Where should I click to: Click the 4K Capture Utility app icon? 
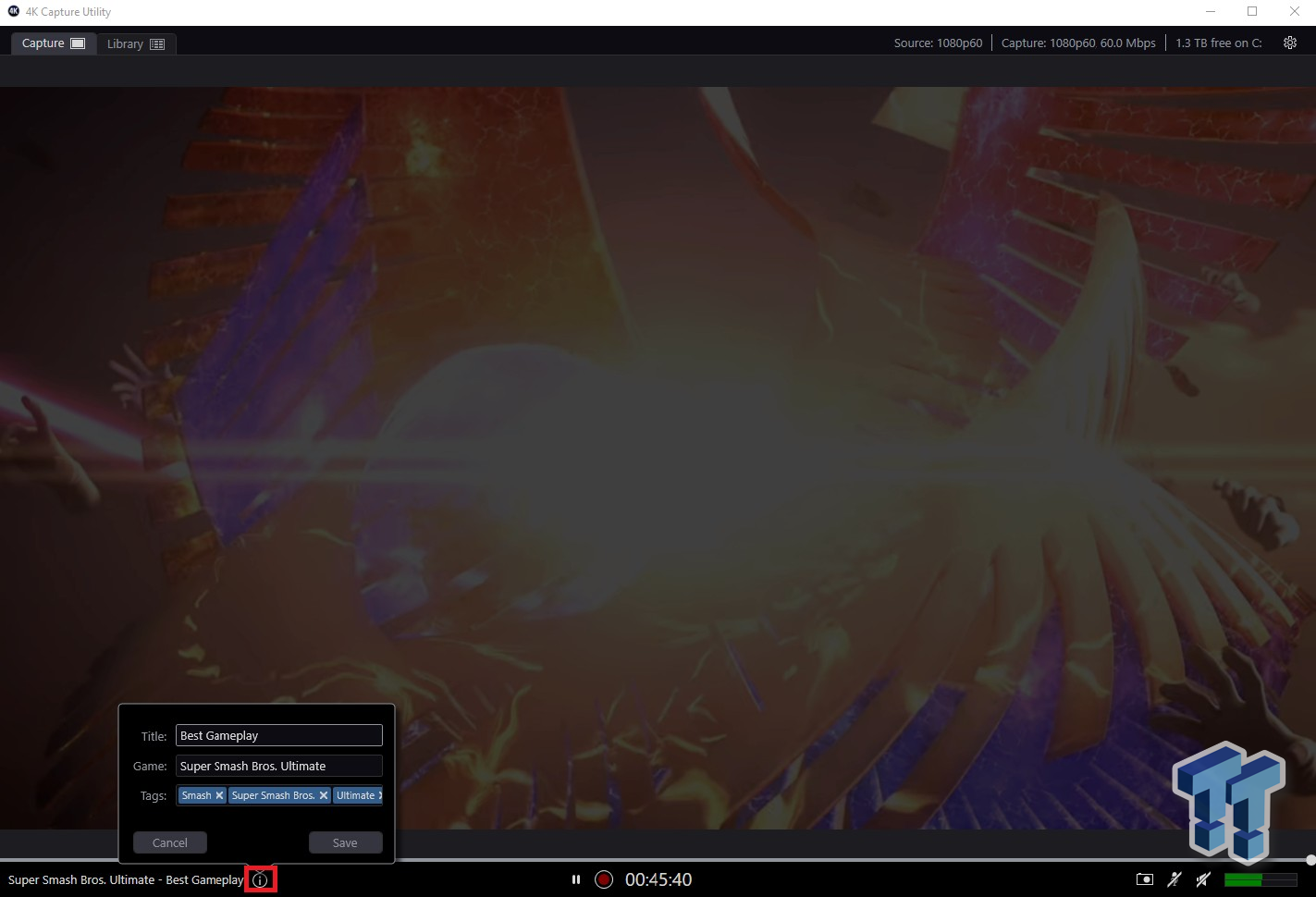[13, 11]
